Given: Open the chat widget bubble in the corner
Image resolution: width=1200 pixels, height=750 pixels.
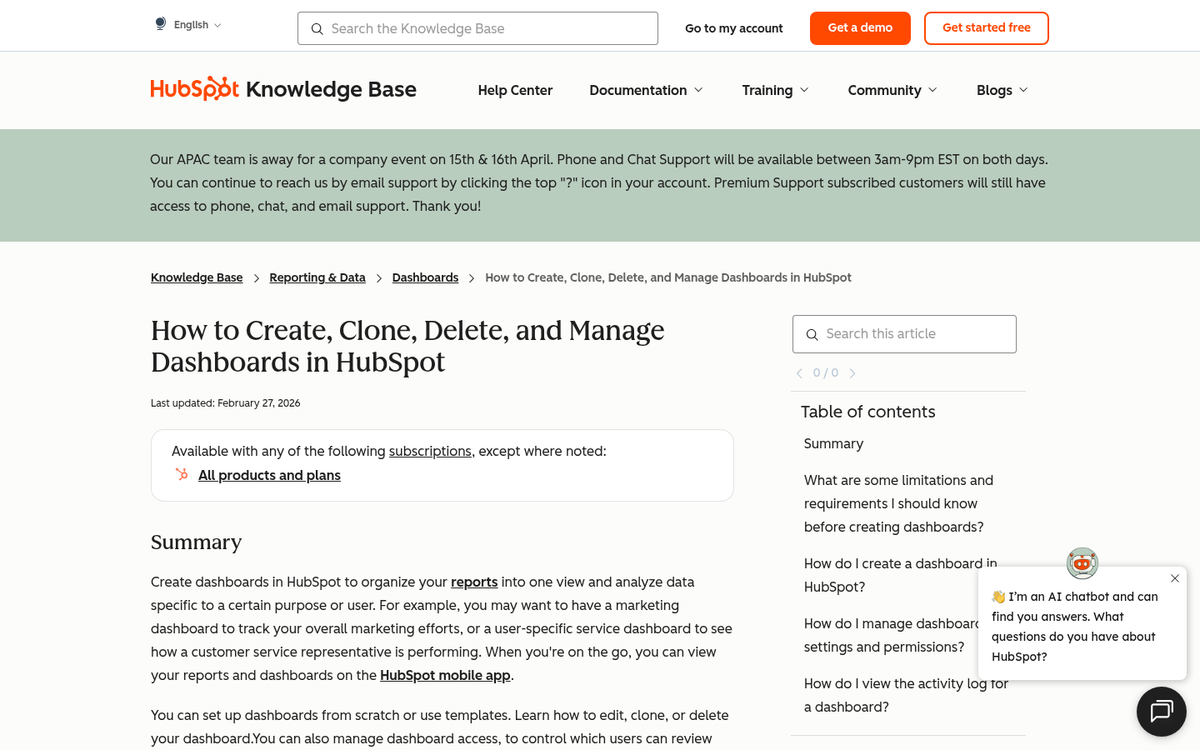Looking at the screenshot, I should 1161,711.
